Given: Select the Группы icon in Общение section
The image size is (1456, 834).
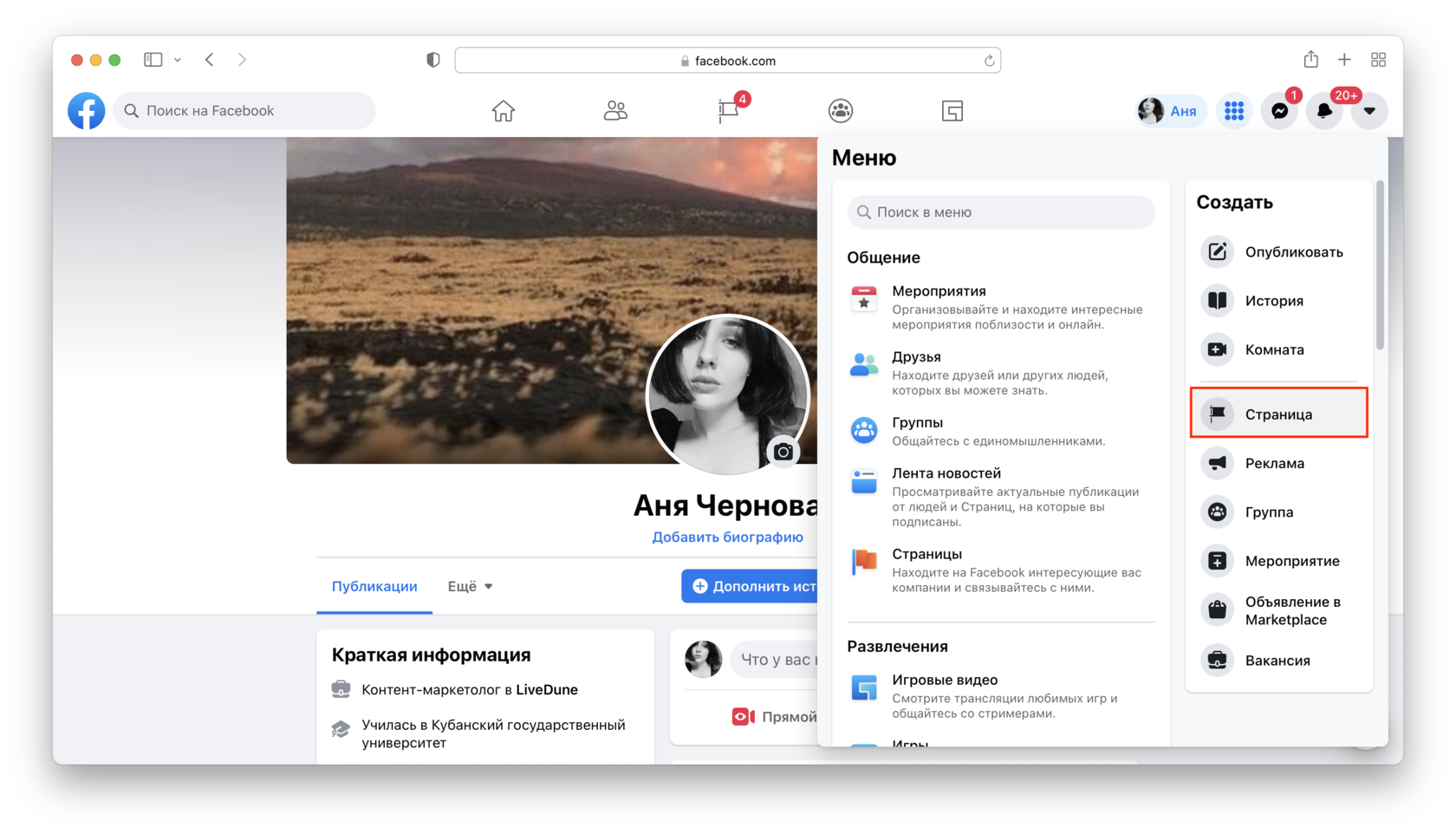Looking at the screenshot, I should click(863, 430).
